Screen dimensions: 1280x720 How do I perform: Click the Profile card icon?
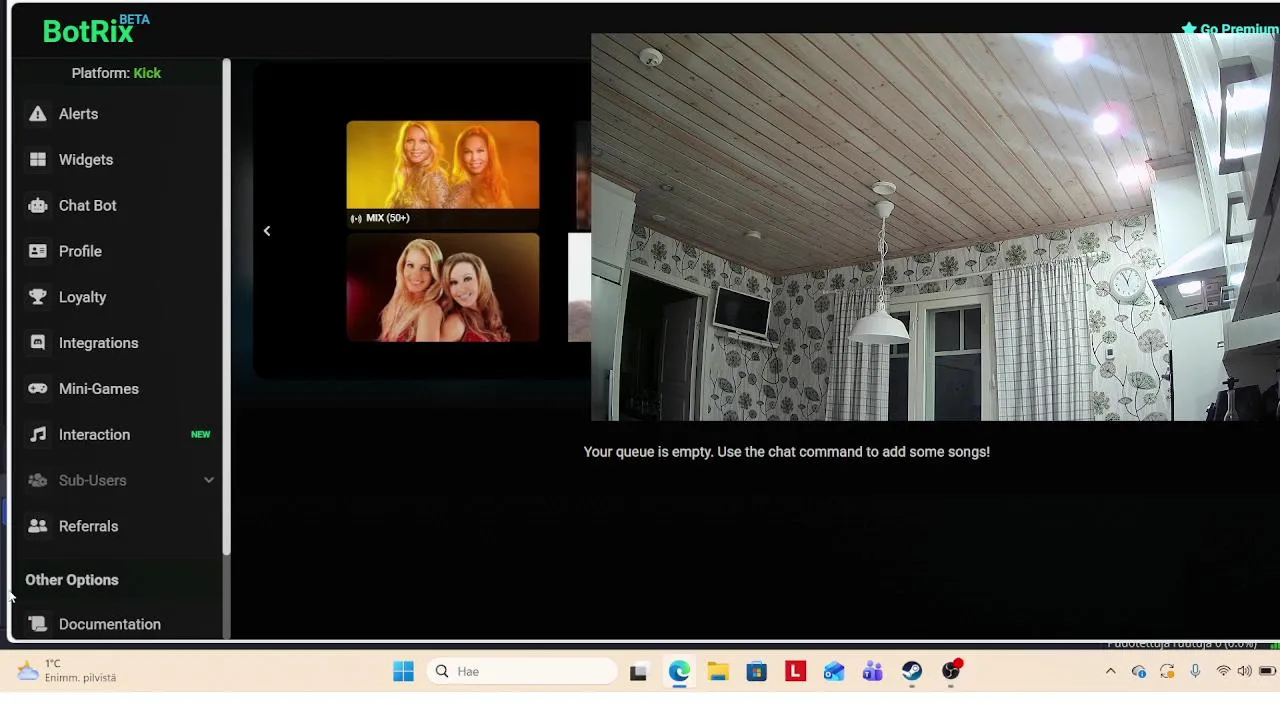(38, 251)
